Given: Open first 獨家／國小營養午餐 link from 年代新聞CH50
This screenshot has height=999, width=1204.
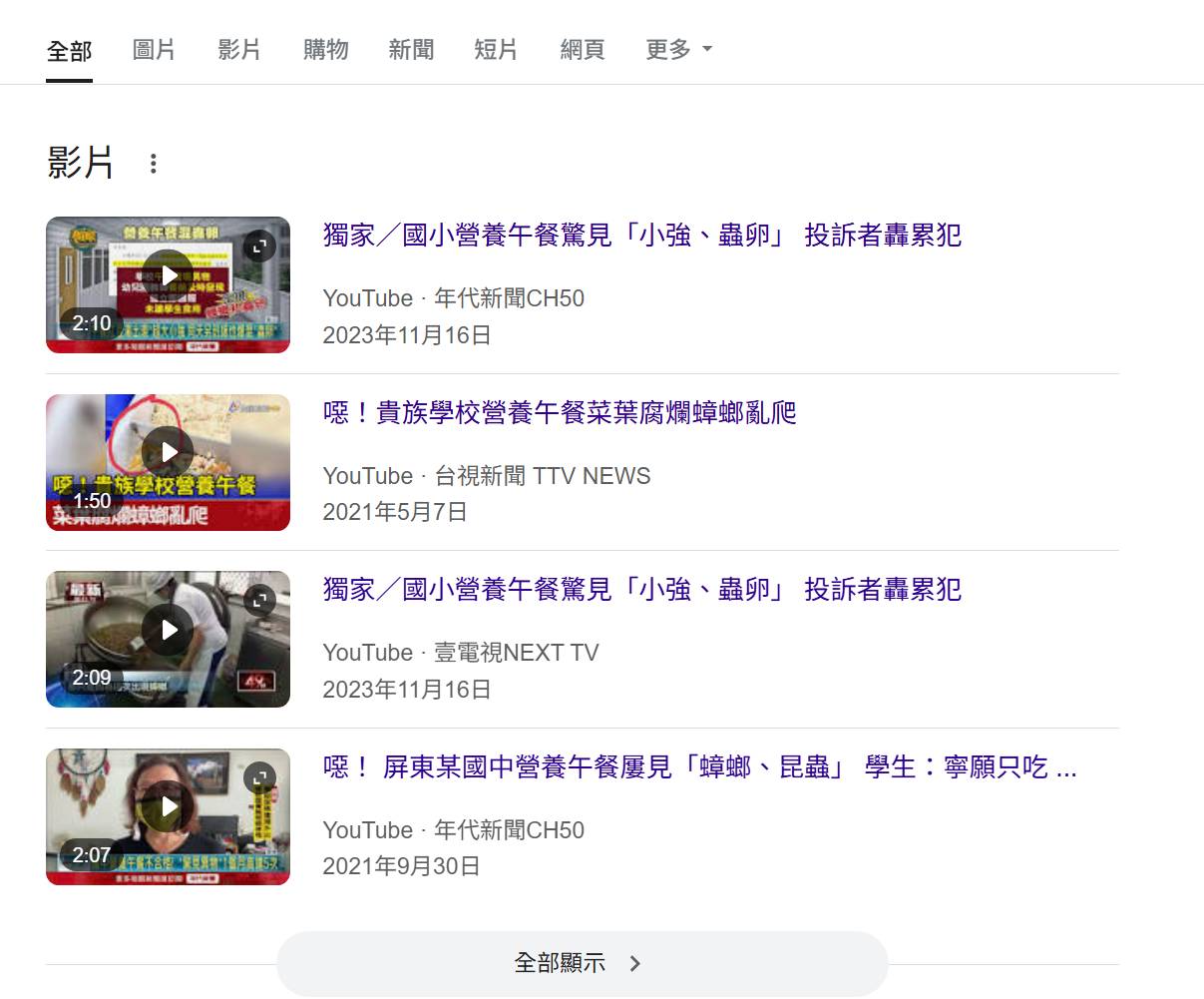Looking at the screenshot, I should pos(642,236).
